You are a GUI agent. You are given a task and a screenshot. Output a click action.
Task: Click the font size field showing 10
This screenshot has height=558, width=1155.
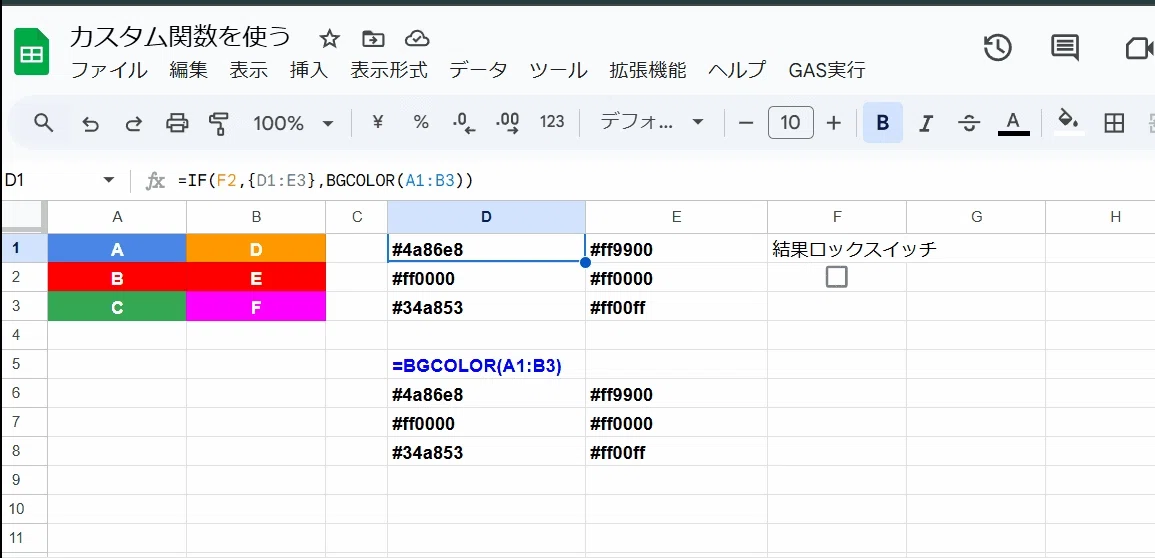[x=790, y=123]
